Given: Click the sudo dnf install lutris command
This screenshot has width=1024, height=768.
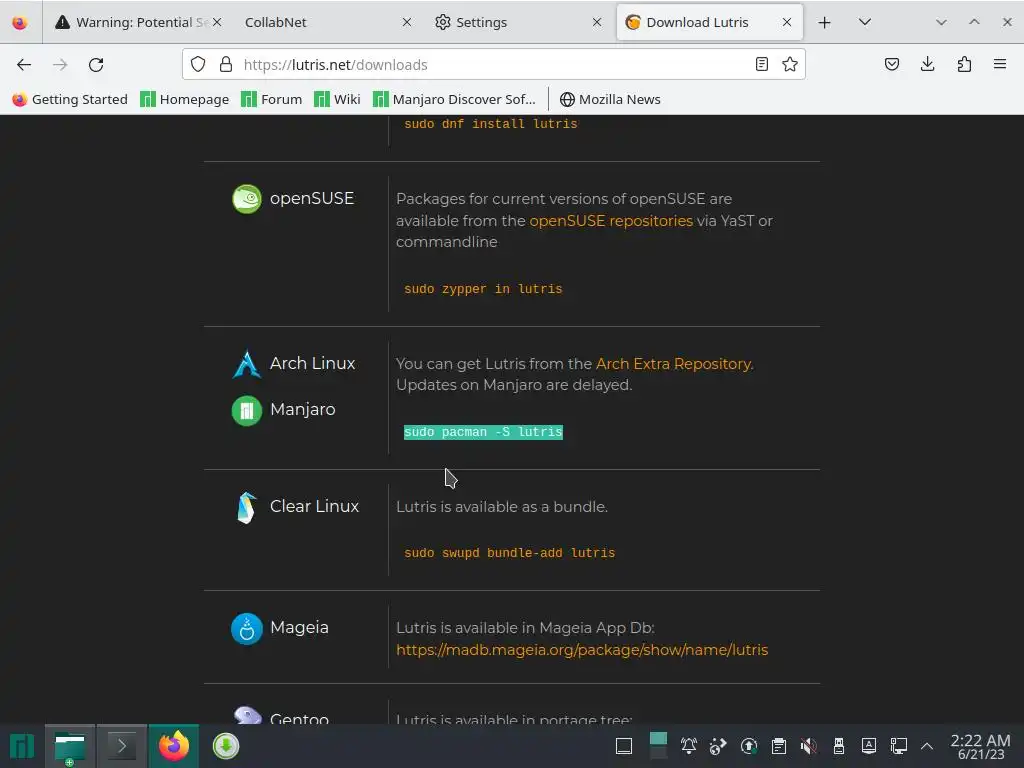Looking at the screenshot, I should [490, 123].
